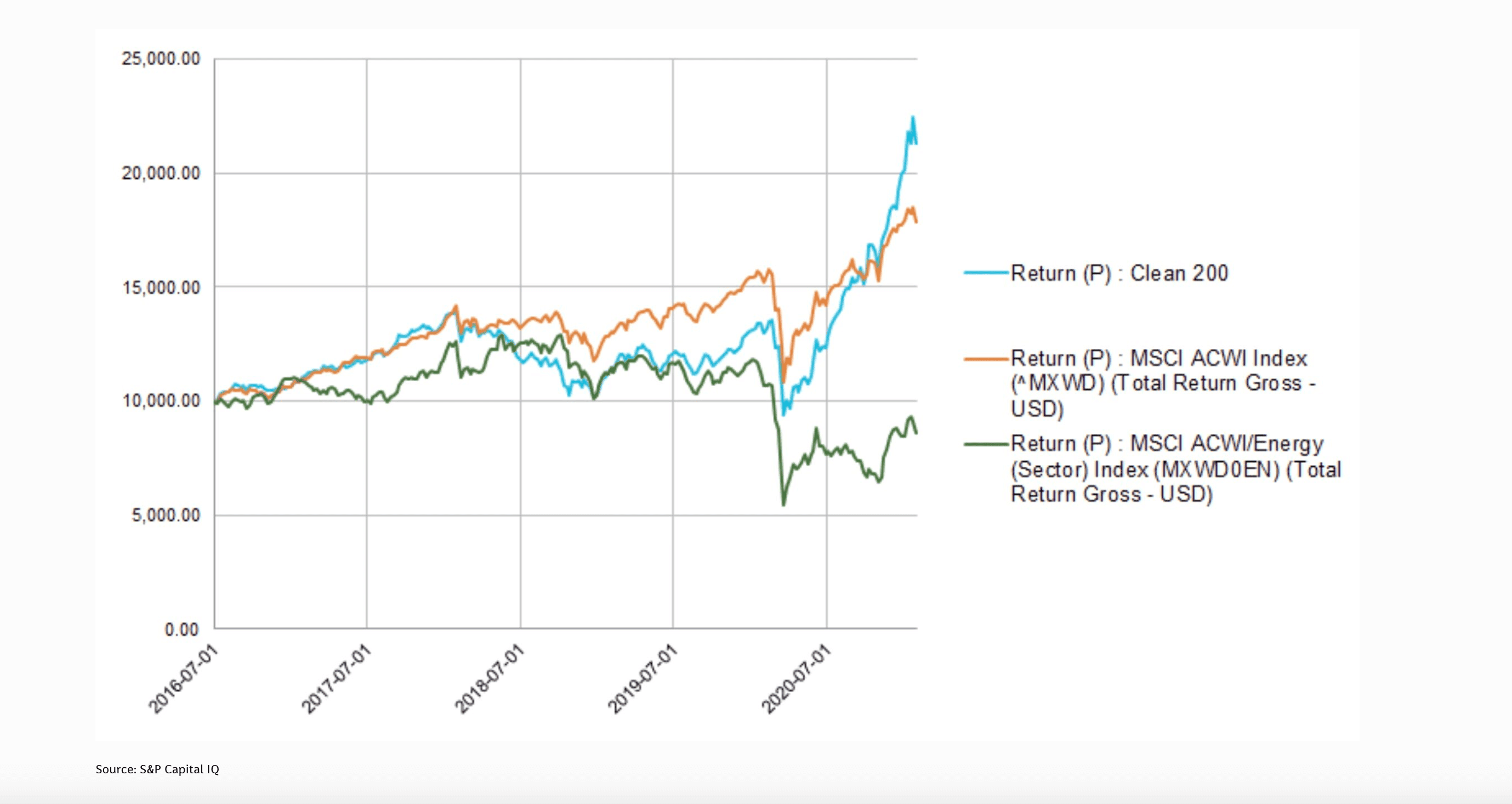The height and width of the screenshot is (804, 1512).
Task: Click the blue Clean 200 legend line
Action: 986,273
